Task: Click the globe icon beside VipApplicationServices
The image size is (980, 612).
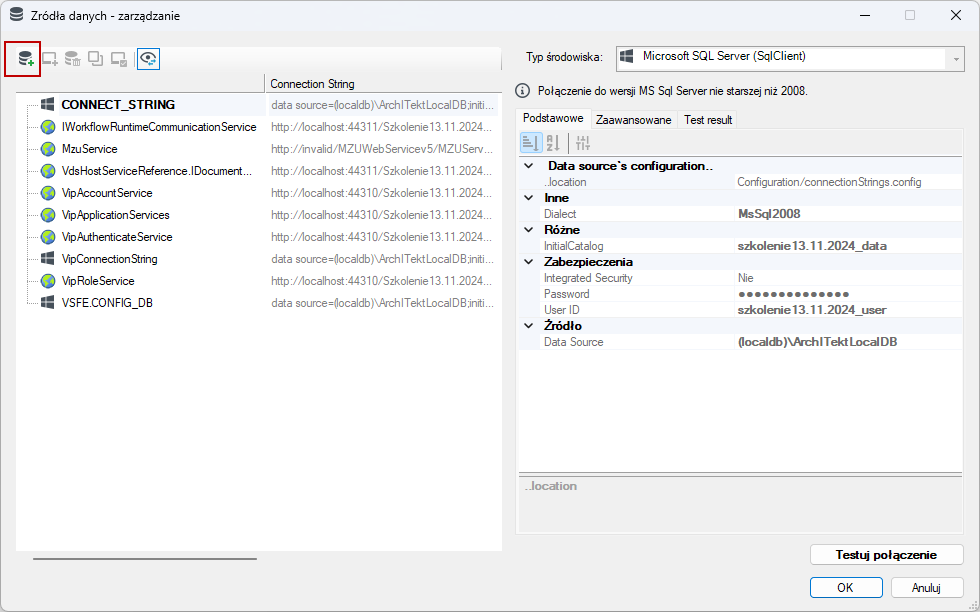Action: (48, 214)
